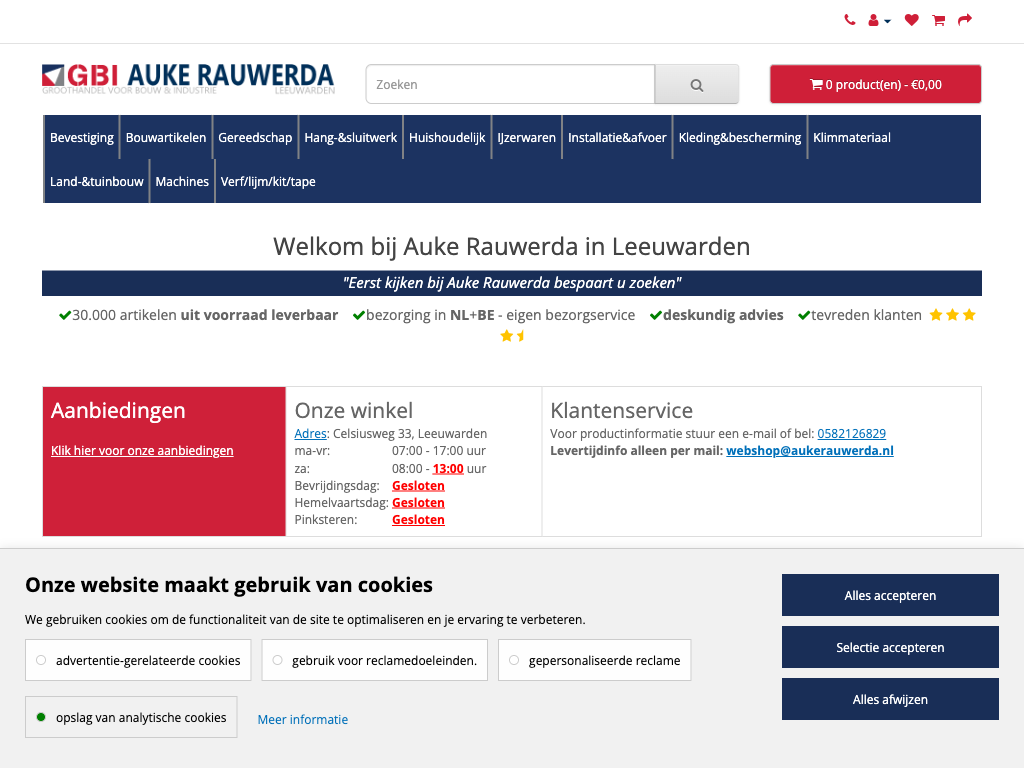Open the wishlist heart icon

click(x=911, y=20)
